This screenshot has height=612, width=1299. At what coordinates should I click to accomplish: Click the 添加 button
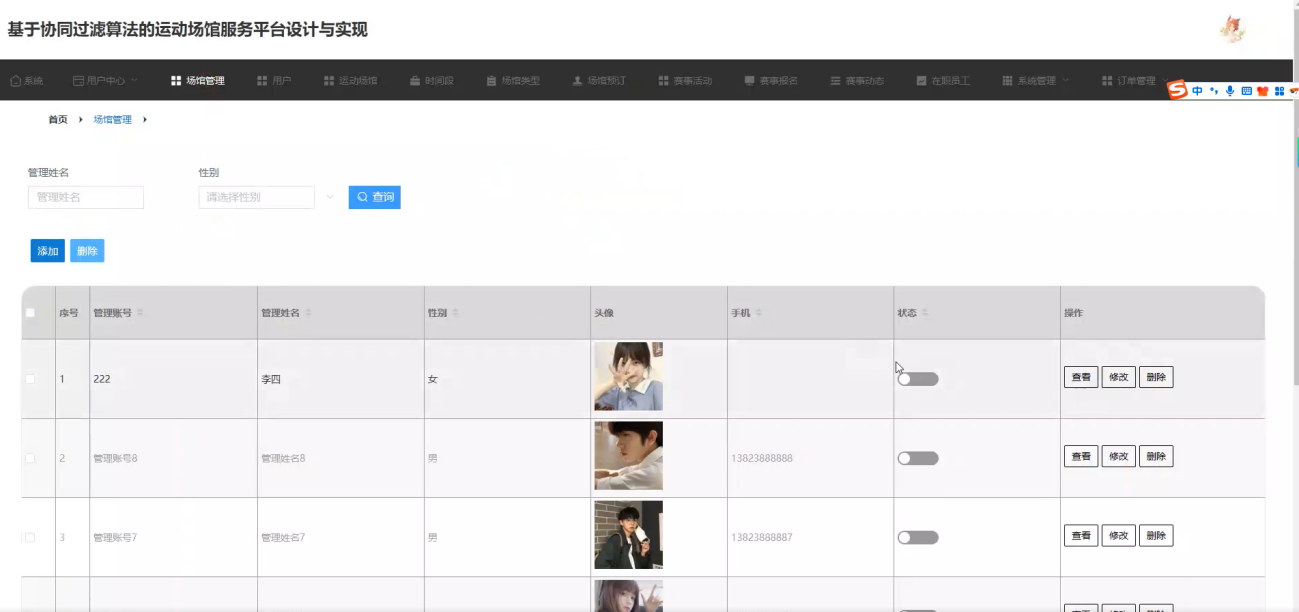[x=48, y=251]
